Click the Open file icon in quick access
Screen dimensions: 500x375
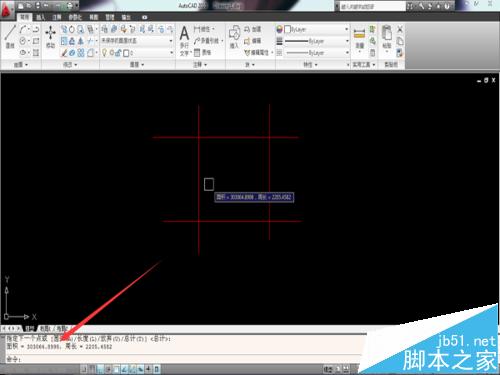(x=29, y=5)
